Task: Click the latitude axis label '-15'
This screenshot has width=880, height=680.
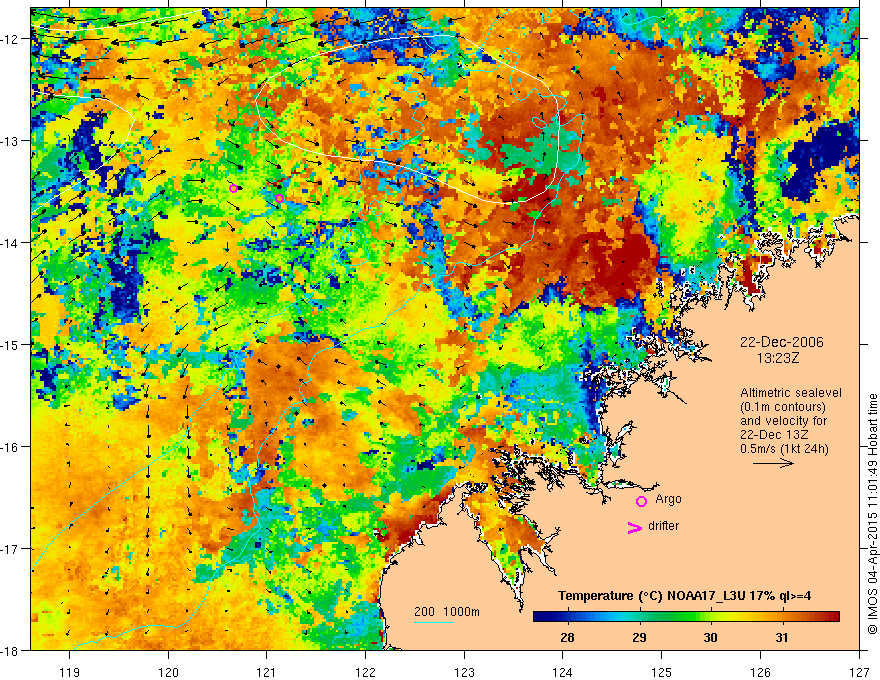Action: coord(10,344)
